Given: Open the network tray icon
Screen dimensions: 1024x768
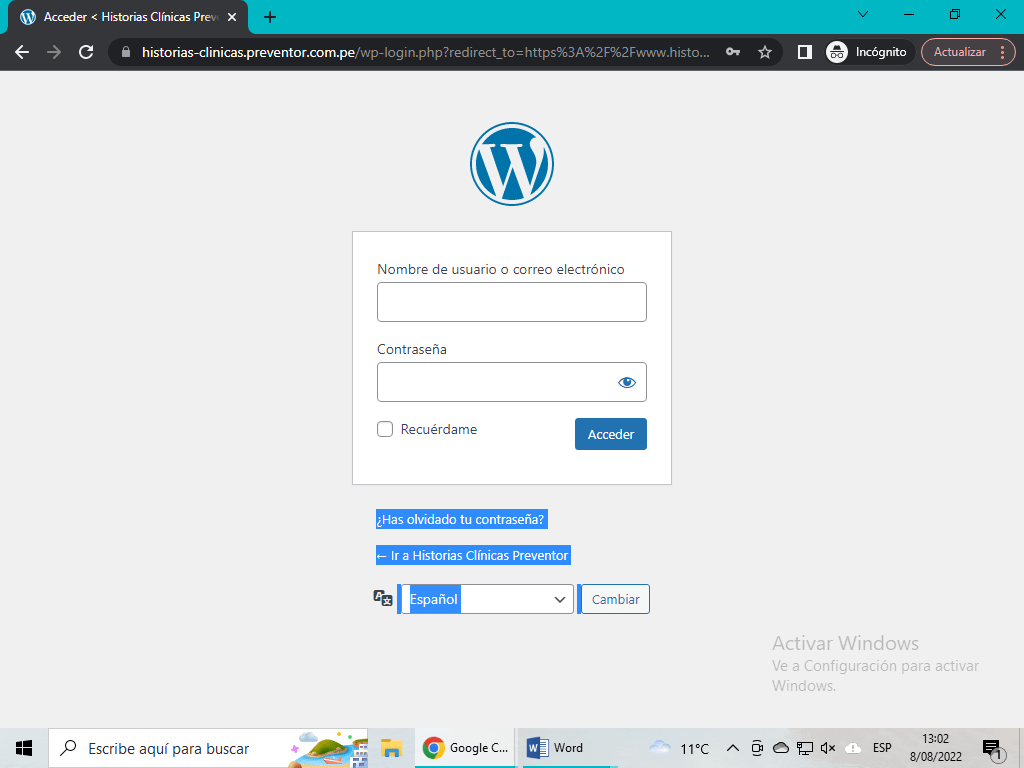Looking at the screenshot, I should click(x=805, y=748).
